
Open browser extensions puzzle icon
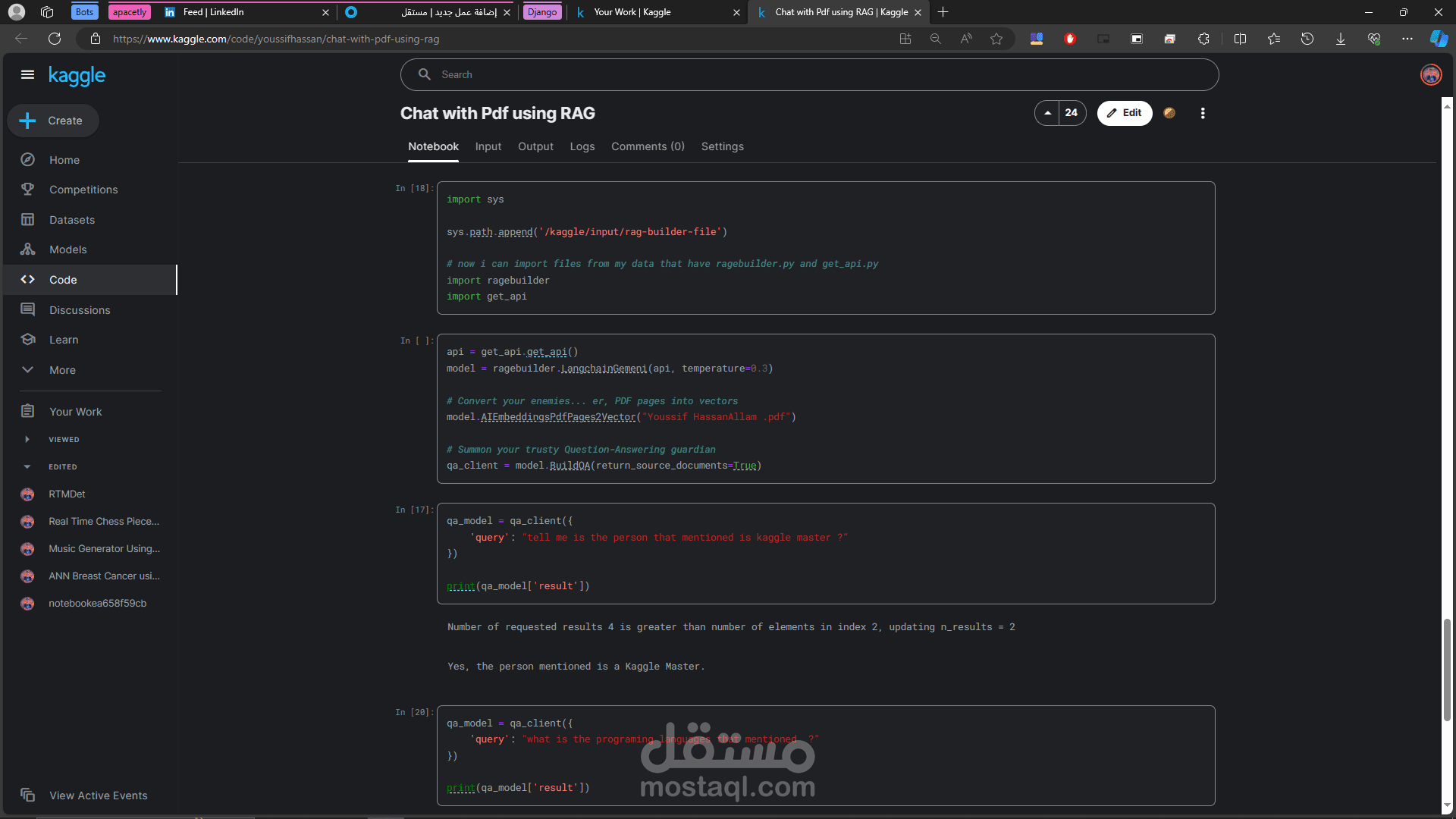[1203, 39]
